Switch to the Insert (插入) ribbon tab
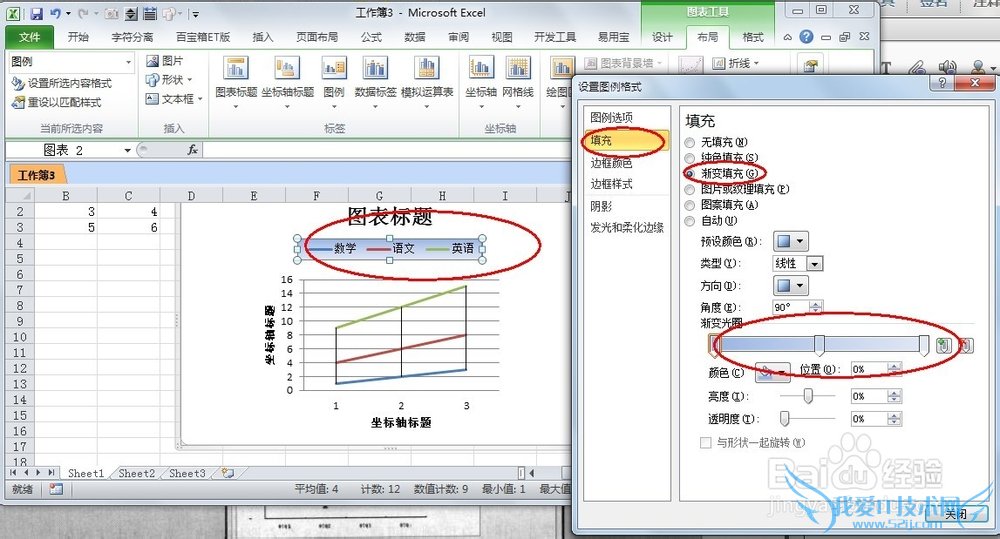This screenshot has height=539, width=1000. [263, 37]
